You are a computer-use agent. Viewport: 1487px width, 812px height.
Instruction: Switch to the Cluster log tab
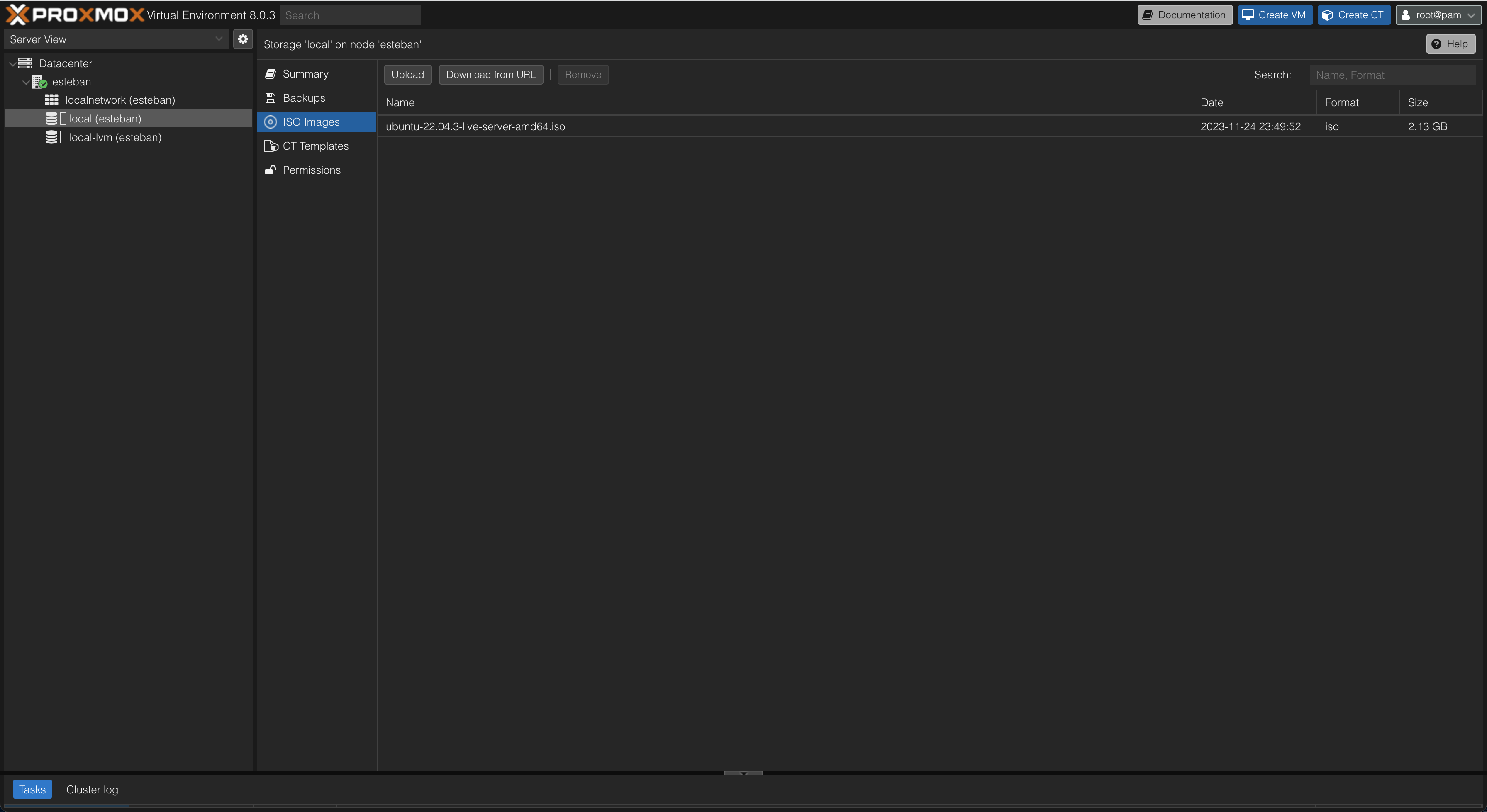coord(92,790)
